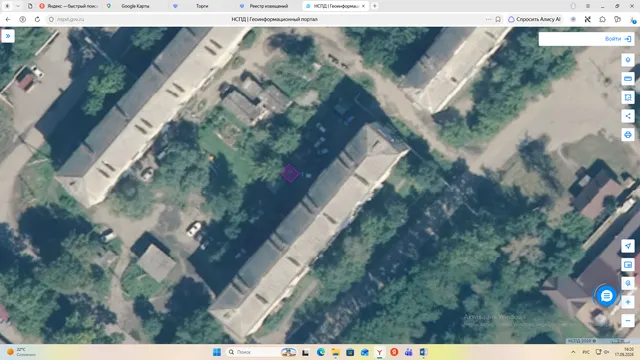640x360 pixels.
Task: Open the overview map panel icon
Action: [x=628, y=265]
